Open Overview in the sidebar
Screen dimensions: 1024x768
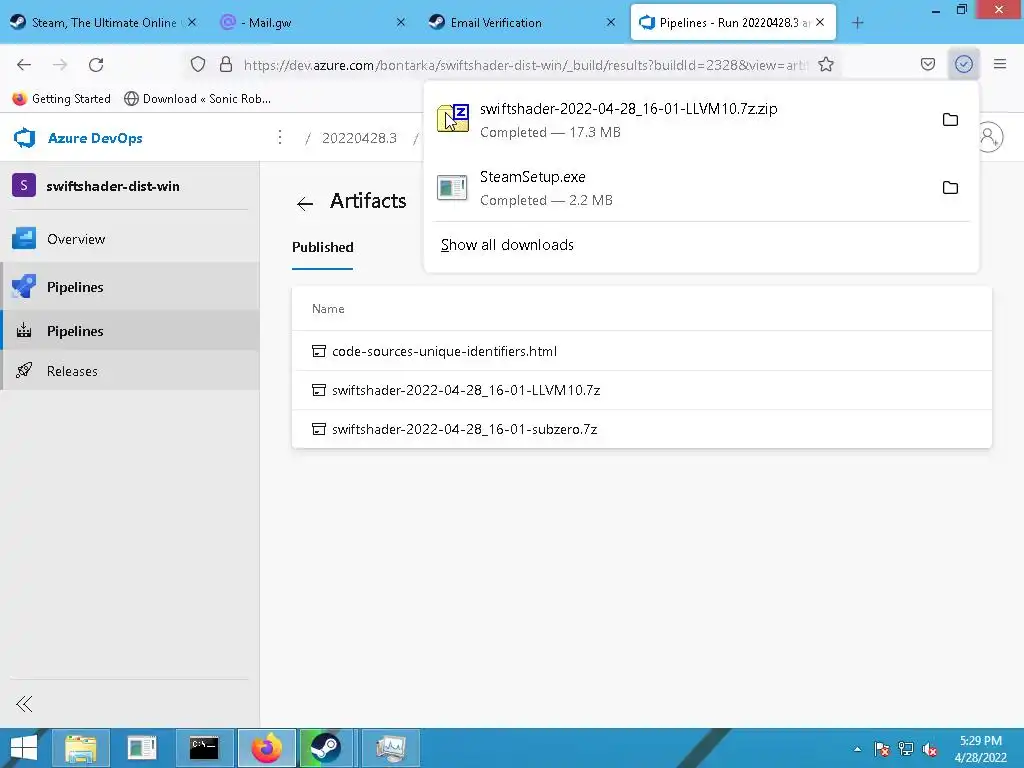pos(130,239)
